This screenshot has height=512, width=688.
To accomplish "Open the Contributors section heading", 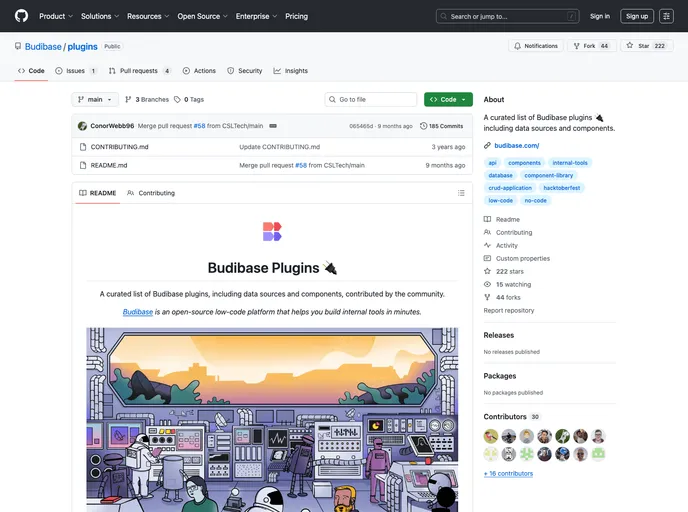I will [x=505, y=417].
